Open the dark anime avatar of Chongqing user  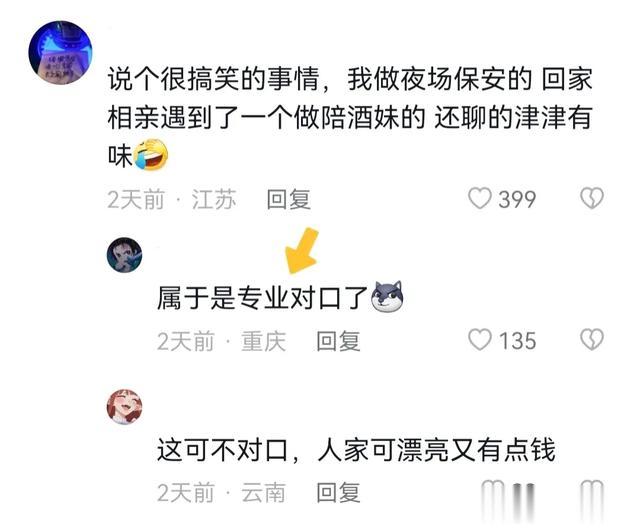coord(124,255)
